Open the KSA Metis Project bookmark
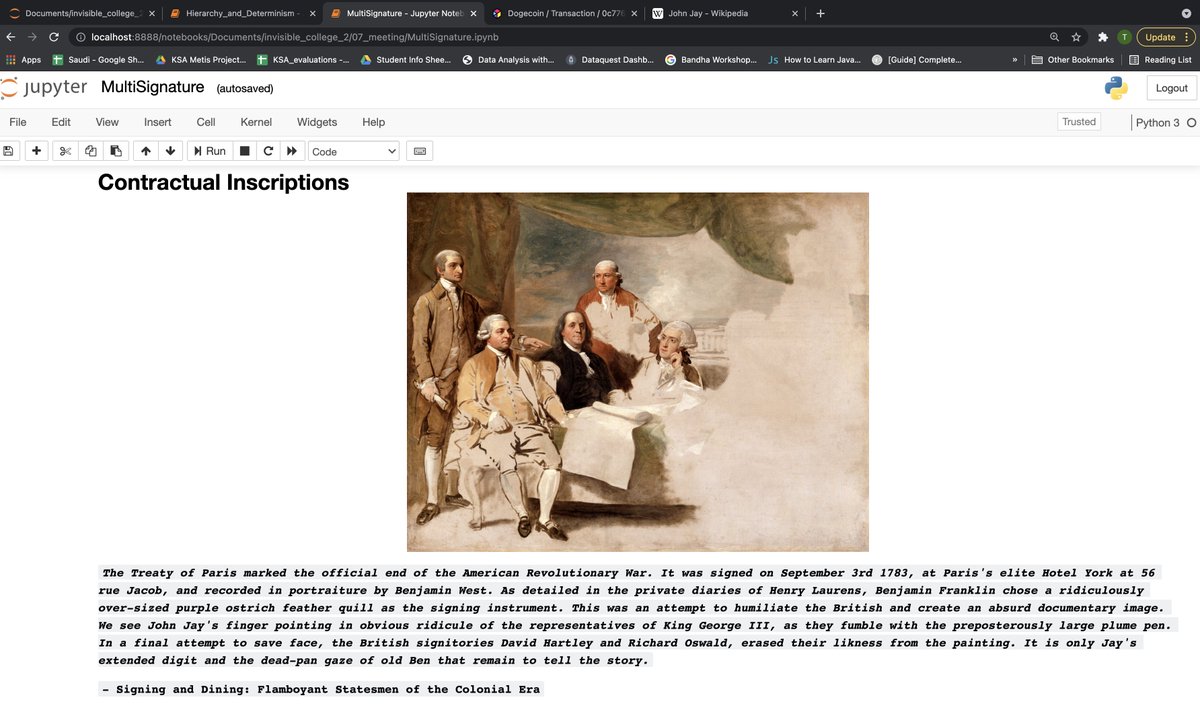Screen dimensions: 1200x708 pos(201,60)
